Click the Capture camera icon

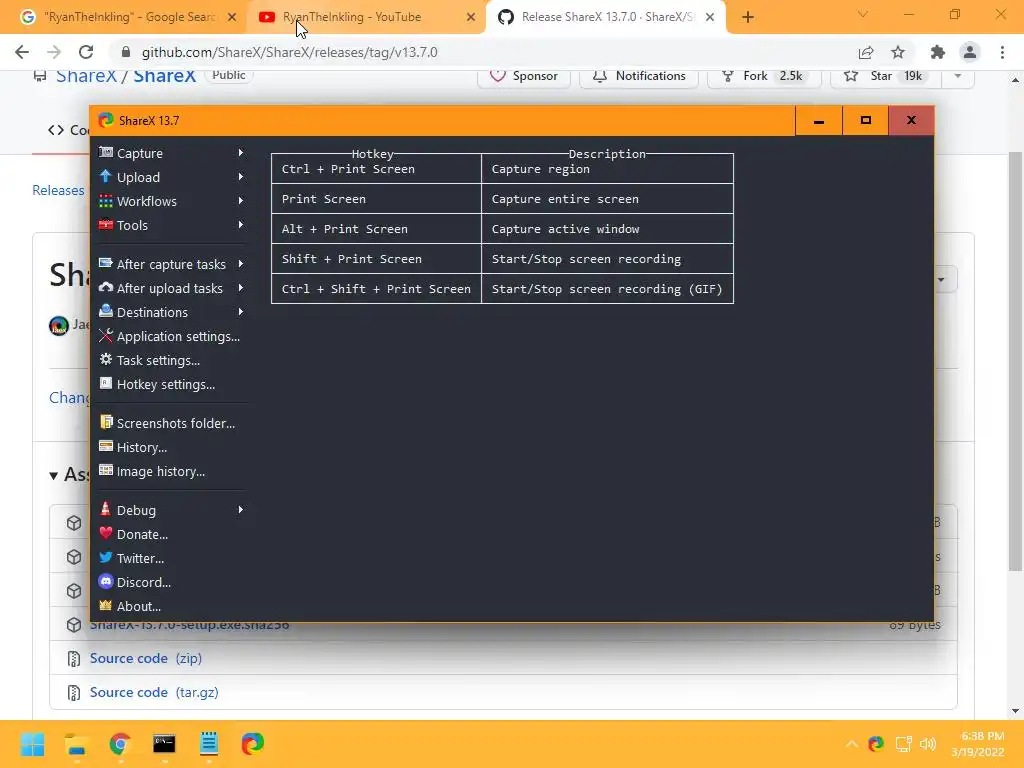pos(106,152)
